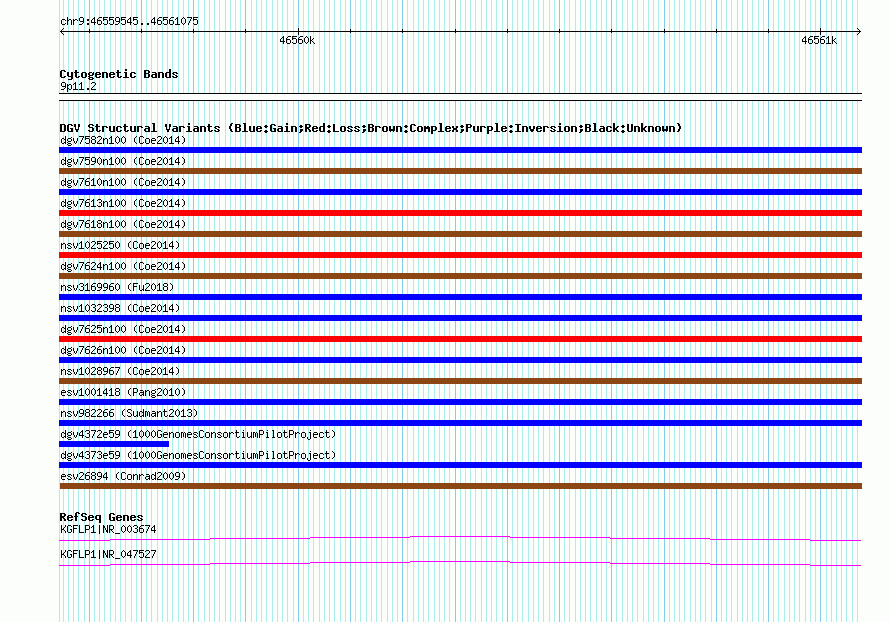This screenshot has height=622, width=890.
Task: Open the dgv7626n100 (Coe2014) variant
Action: tap(123, 350)
